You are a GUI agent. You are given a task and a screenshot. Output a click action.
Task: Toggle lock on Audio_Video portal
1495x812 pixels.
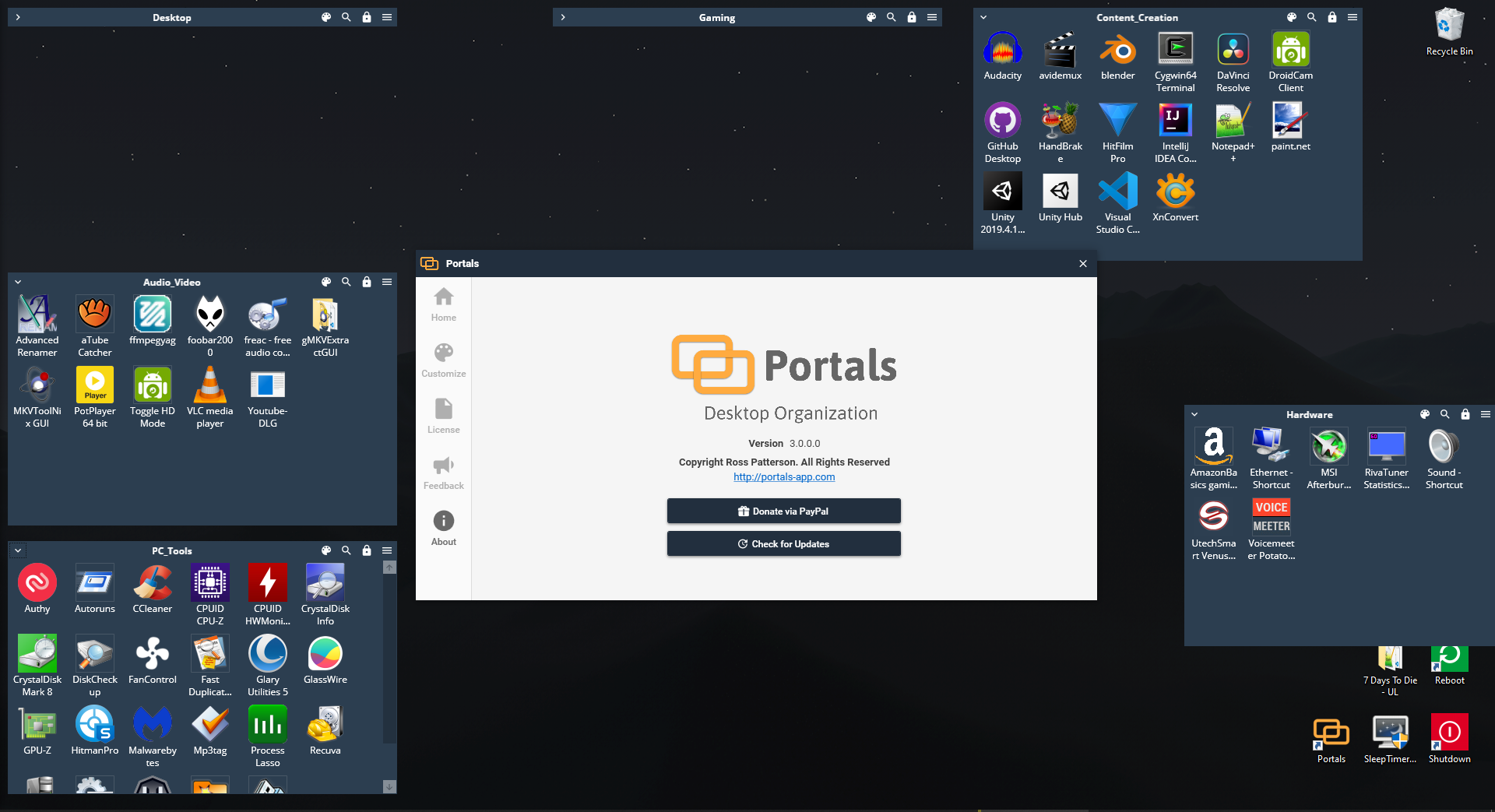(367, 282)
